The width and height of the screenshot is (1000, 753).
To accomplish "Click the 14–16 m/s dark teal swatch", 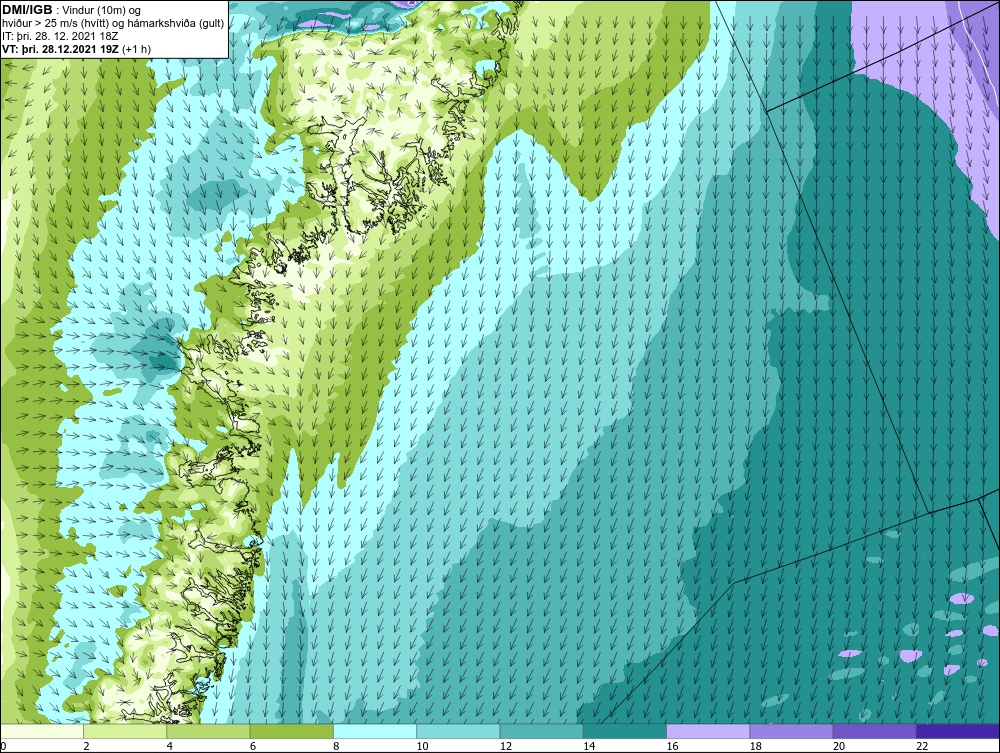I will click(x=625, y=731).
